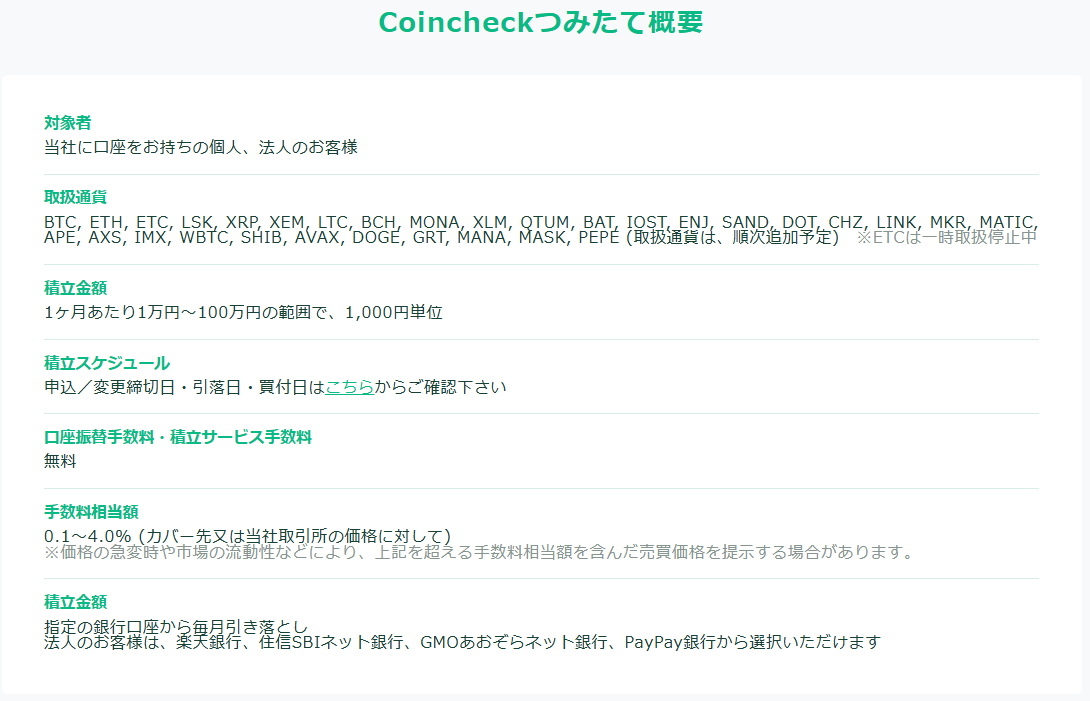The image size is (1090, 701).
Task: Select the 積立スケジュール heading
Action: pos(107,363)
